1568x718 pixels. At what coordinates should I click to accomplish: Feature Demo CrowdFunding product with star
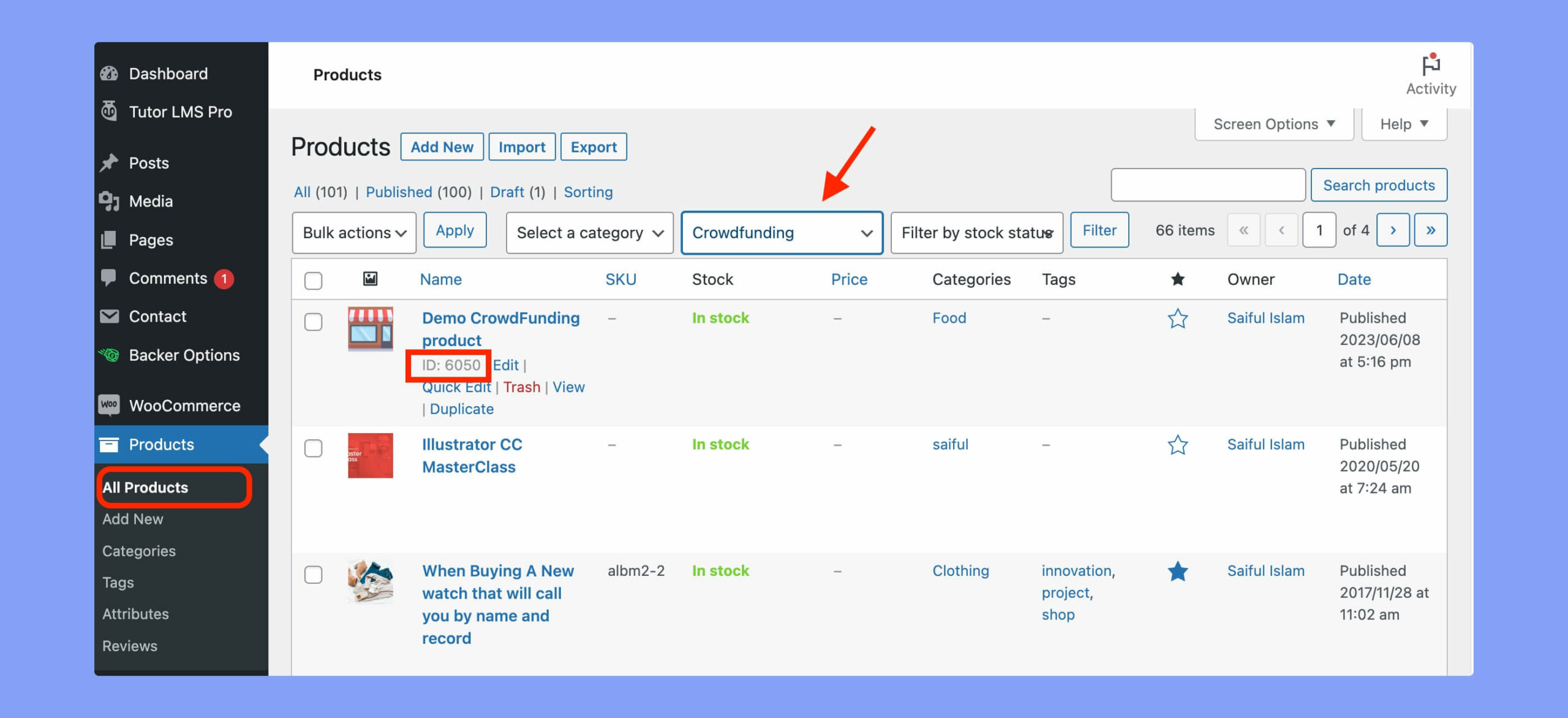[x=1177, y=319]
